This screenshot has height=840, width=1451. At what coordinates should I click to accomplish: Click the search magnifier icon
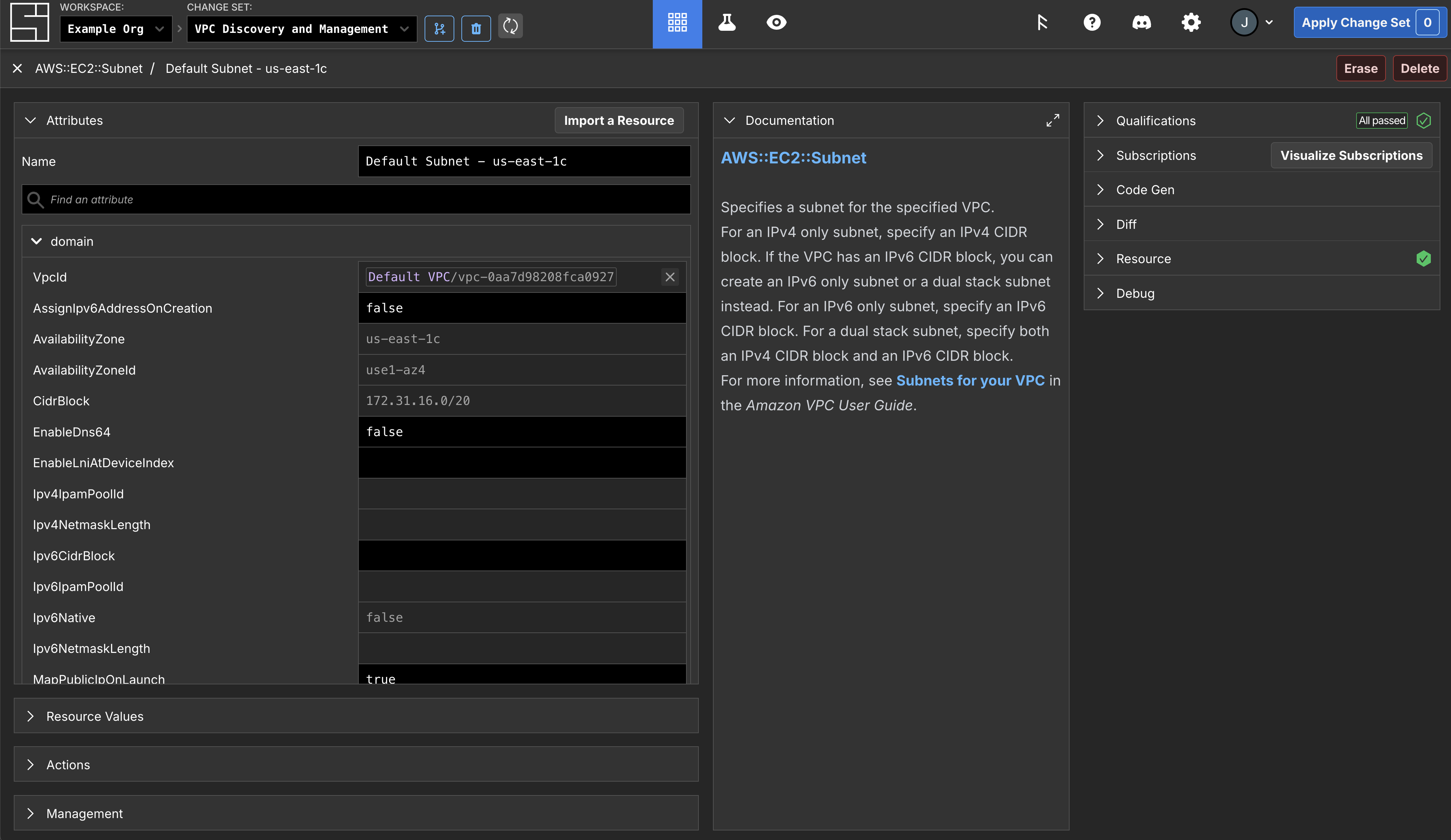36,199
